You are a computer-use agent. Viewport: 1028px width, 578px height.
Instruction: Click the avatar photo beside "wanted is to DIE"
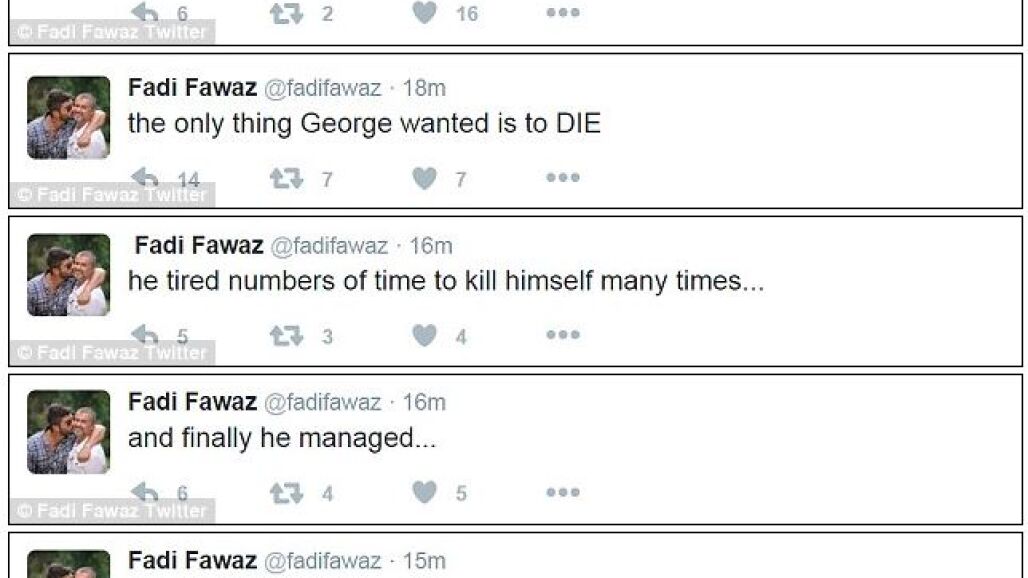[x=68, y=118]
